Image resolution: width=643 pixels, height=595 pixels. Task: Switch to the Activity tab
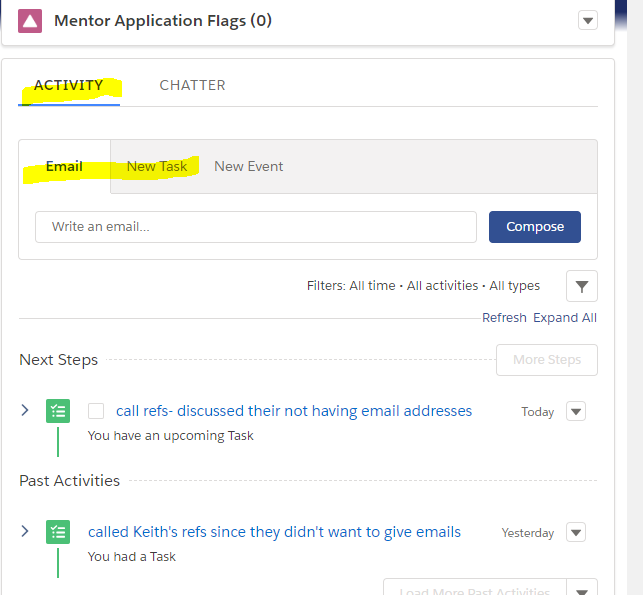[69, 85]
